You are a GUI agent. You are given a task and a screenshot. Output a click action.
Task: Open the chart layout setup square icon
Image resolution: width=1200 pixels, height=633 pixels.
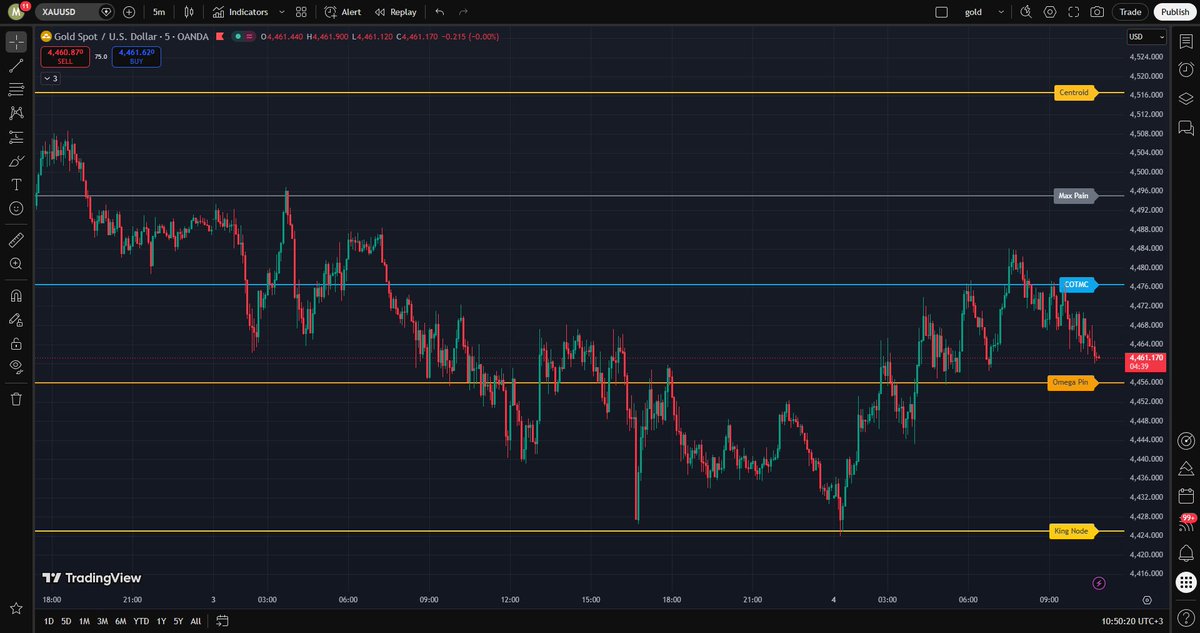coord(940,12)
